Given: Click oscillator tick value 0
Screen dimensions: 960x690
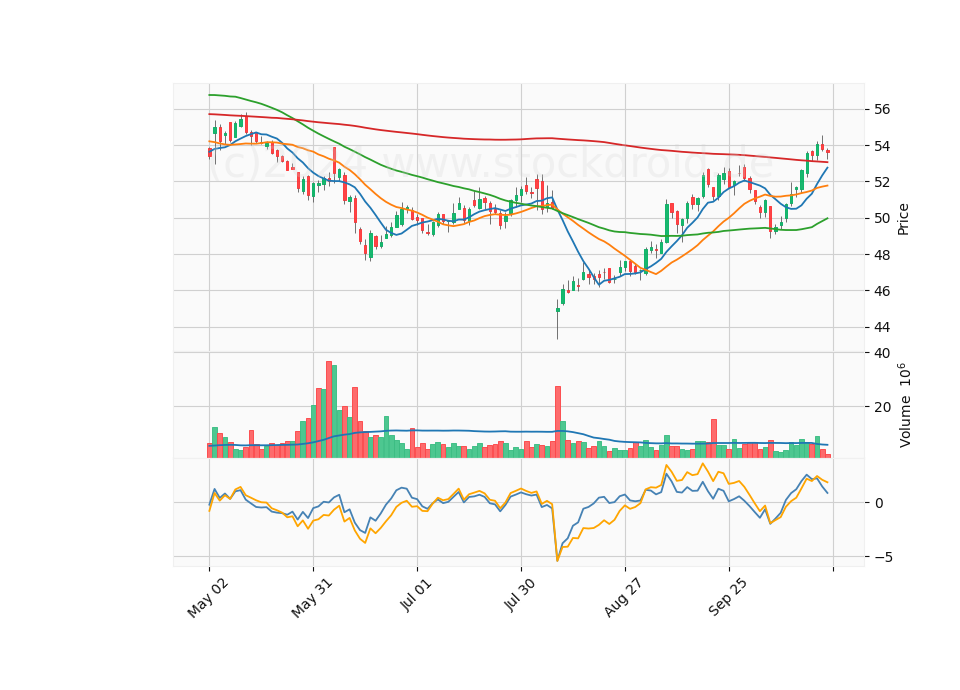Looking at the screenshot, I should tap(879, 503).
